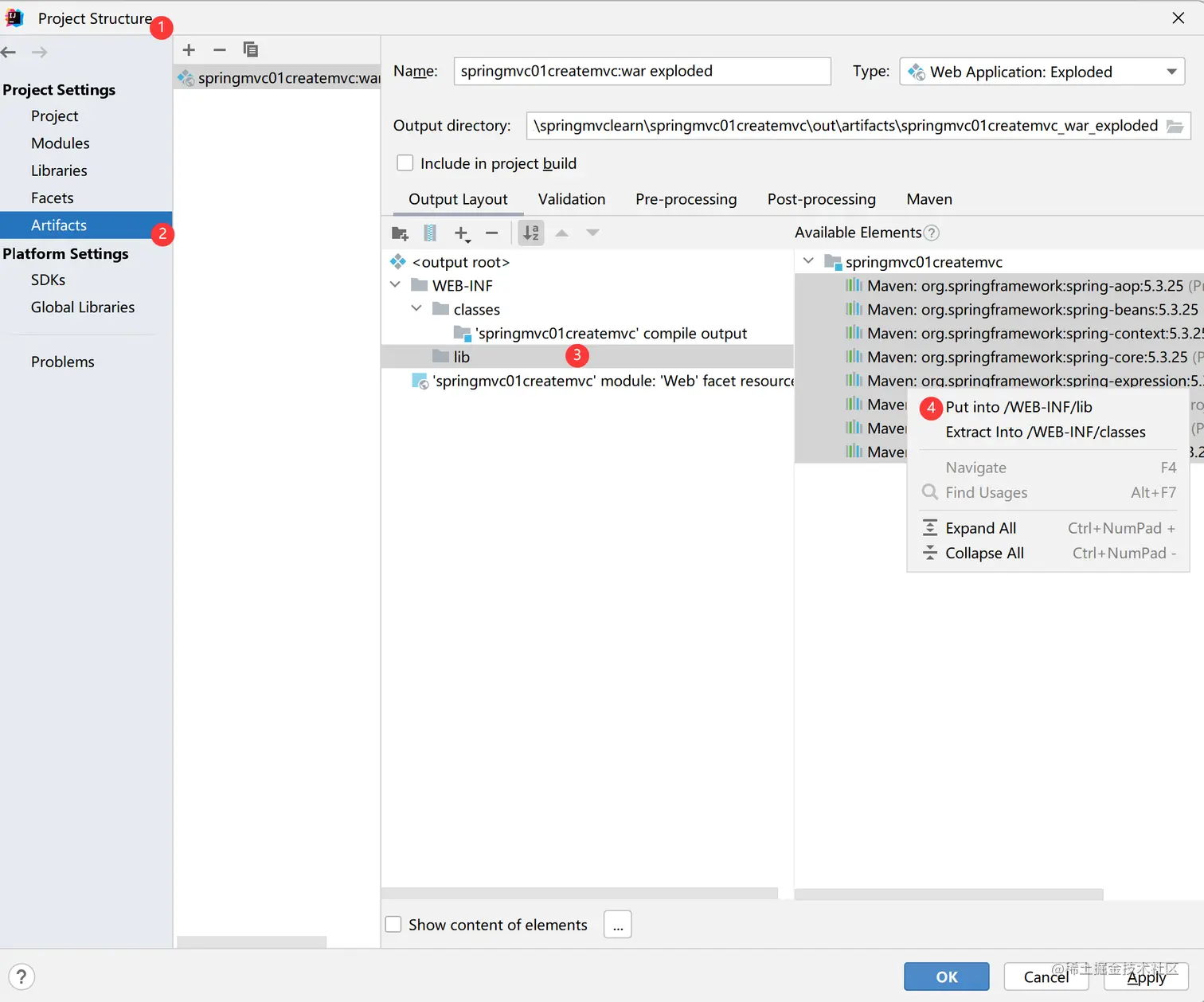Toggle sort elements by names and types
The image size is (1204, 1002).
(531, 233)
